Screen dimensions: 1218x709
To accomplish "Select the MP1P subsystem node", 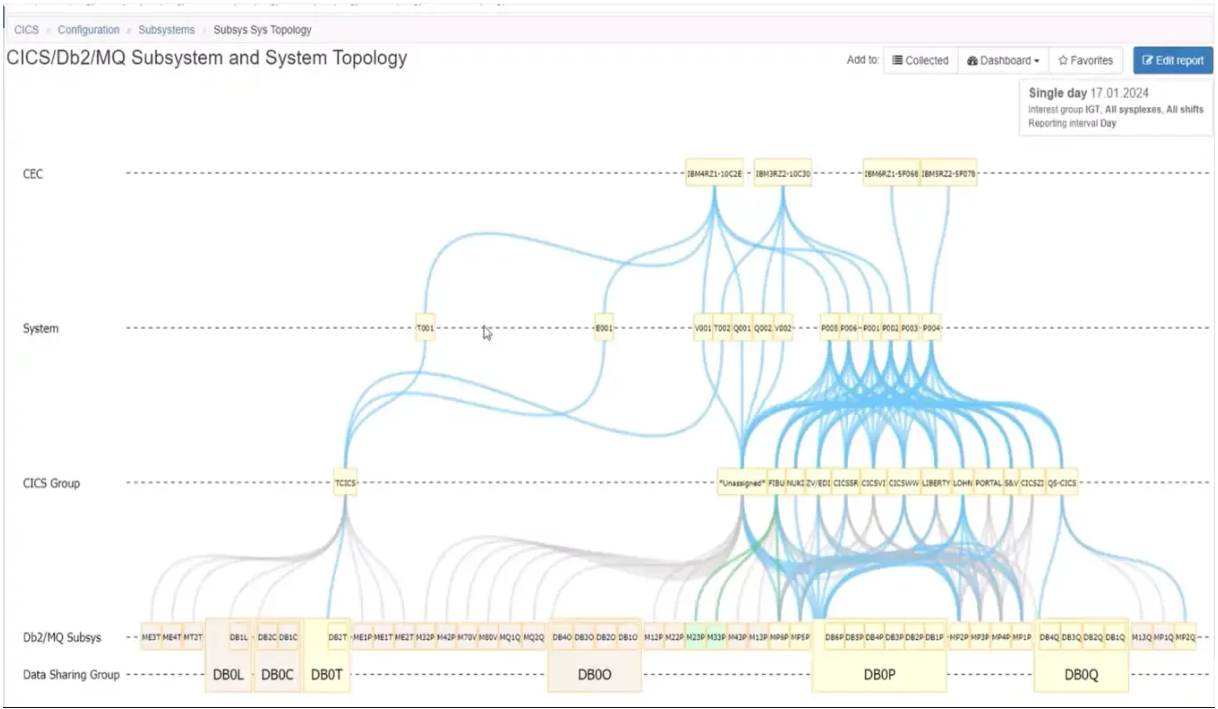I will [x=1022, y=637].
